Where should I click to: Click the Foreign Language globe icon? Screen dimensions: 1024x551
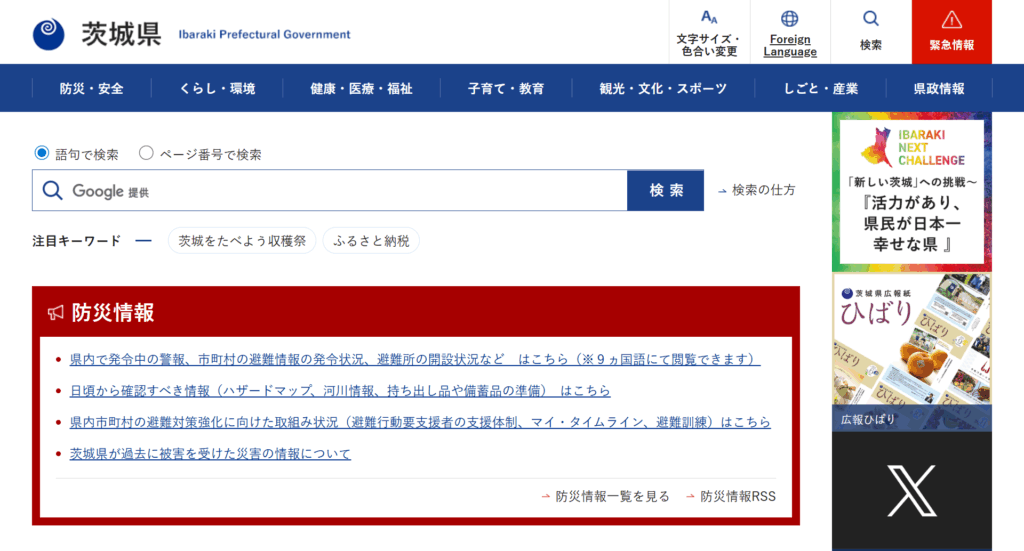[790, 18]
